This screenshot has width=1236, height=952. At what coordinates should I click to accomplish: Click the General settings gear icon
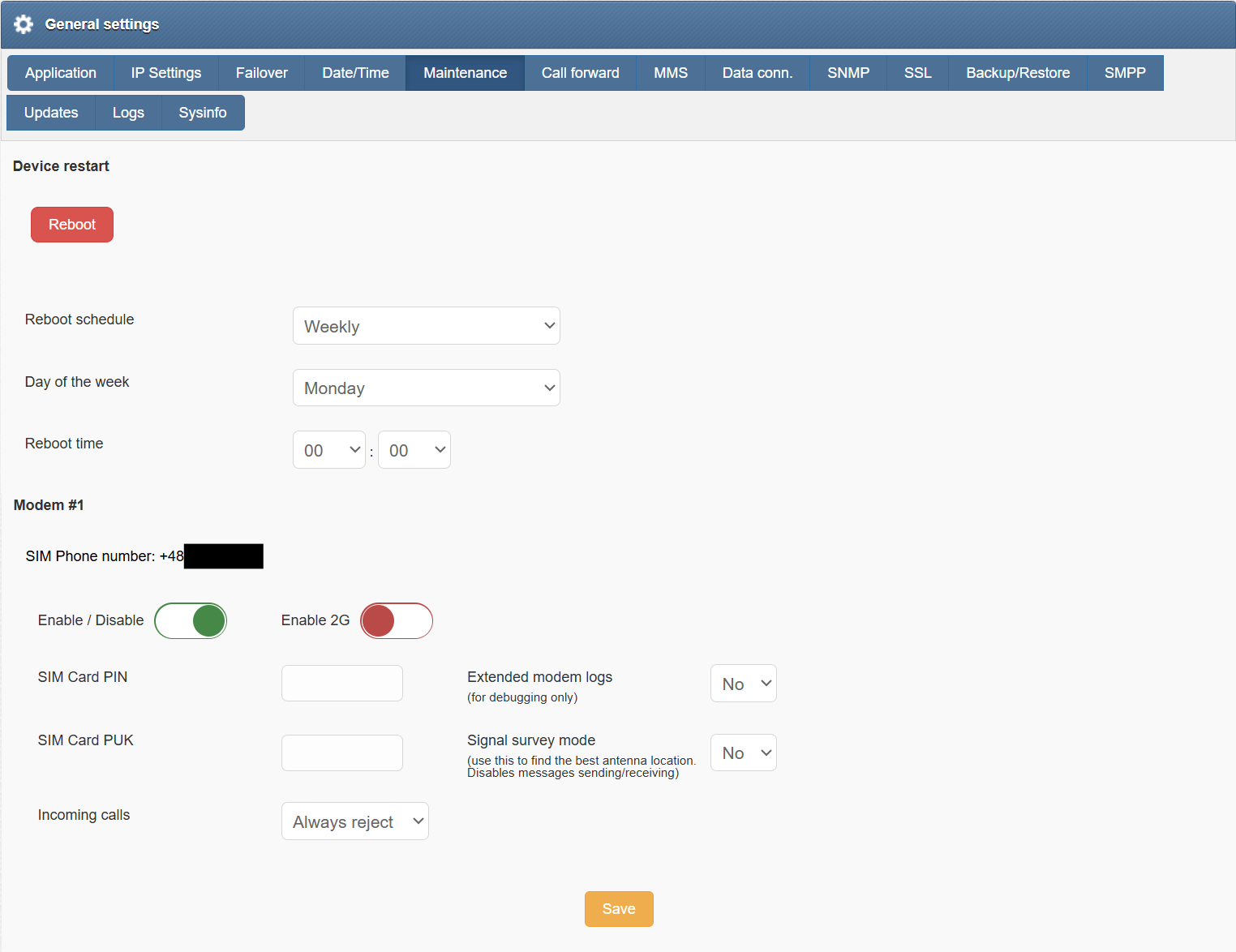(24, 24)
